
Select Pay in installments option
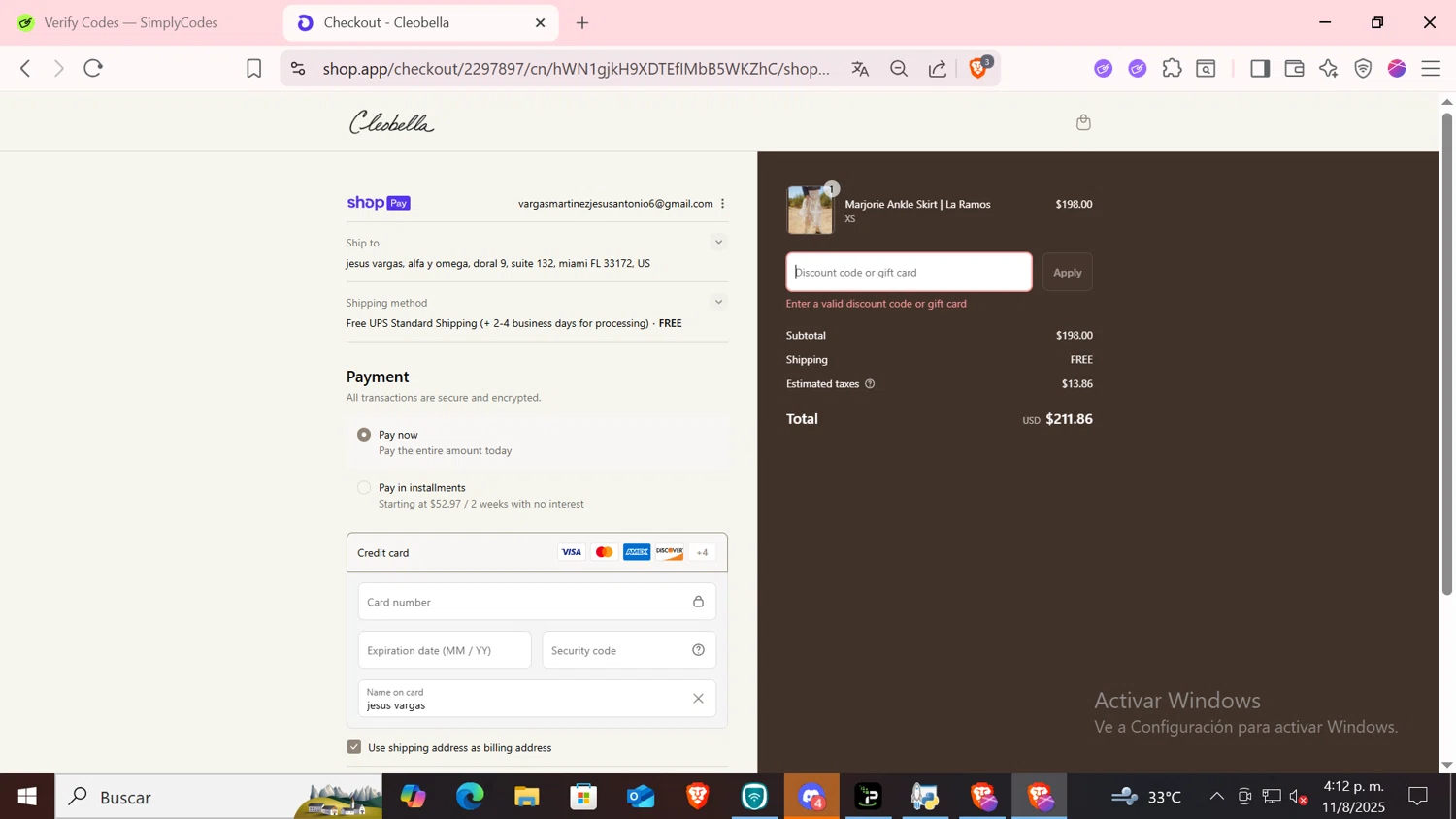tap(364, 488)
